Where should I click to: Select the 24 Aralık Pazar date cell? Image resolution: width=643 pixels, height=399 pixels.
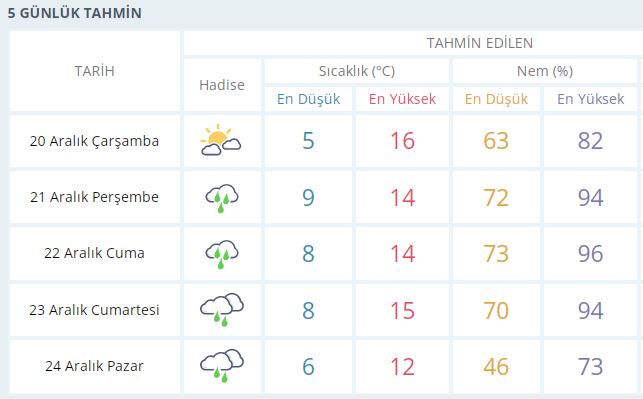[x=94, y=366]
